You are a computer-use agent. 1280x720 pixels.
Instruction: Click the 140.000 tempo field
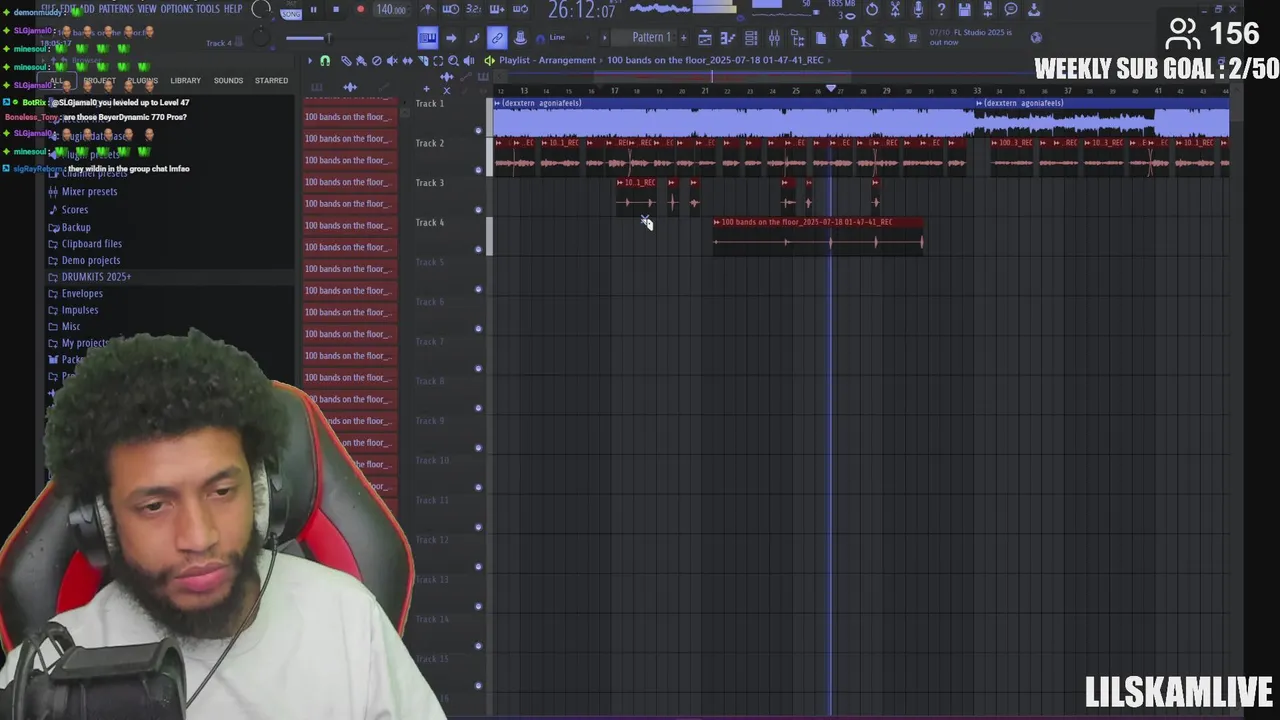(x=390, y=10)
